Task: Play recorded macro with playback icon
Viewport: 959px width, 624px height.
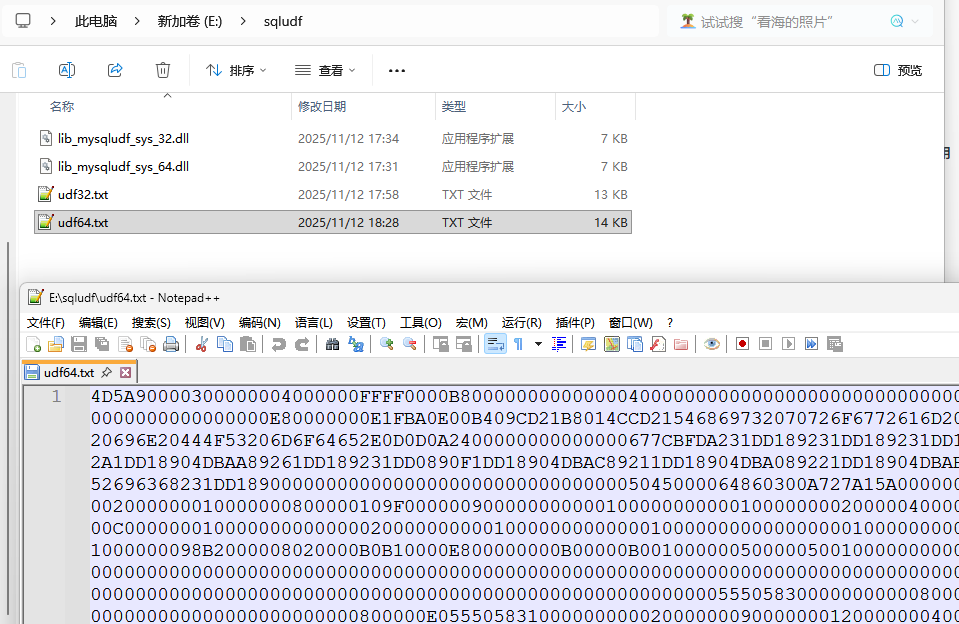Action: (x=787, y=343)
